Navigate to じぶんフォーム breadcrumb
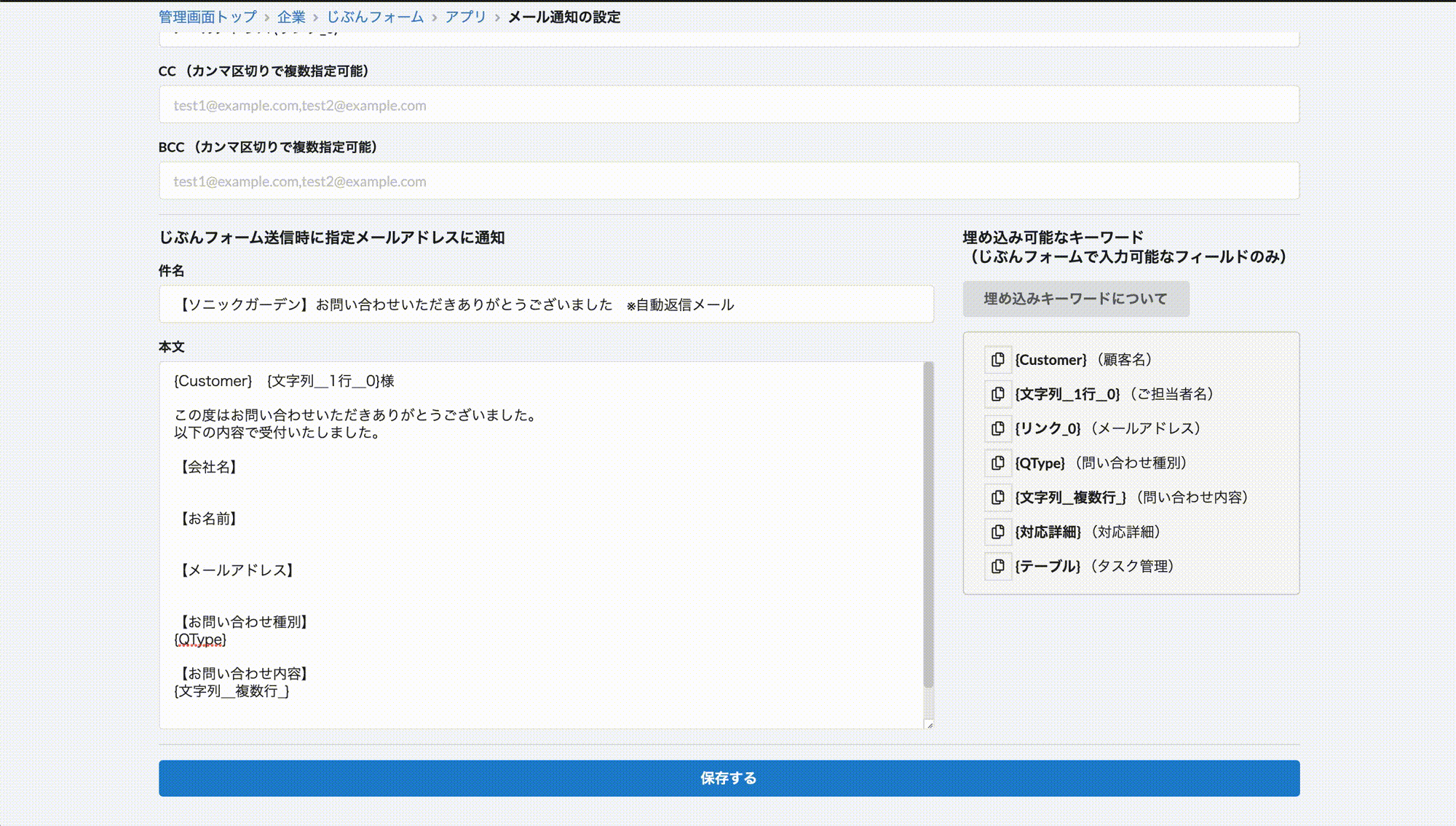Screen dimensions: 1456x826 (374, 17)
